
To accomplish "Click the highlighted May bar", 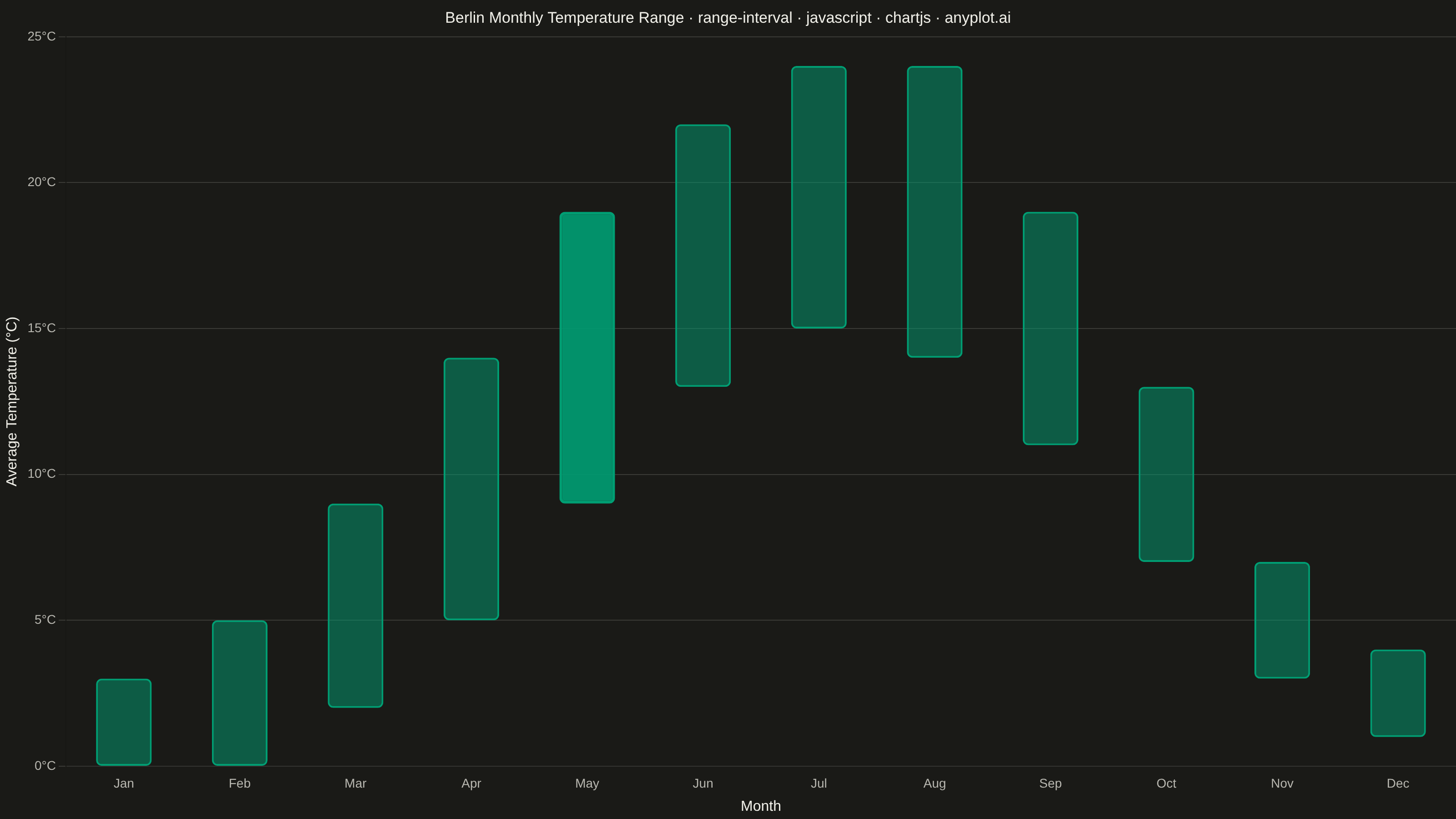I will coord(587,358).
